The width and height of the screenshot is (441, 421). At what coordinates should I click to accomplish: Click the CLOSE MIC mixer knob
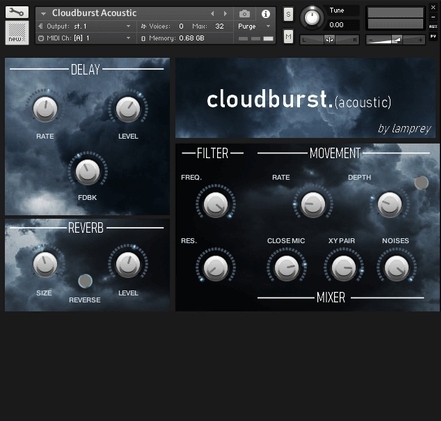[x=286, y=268]
